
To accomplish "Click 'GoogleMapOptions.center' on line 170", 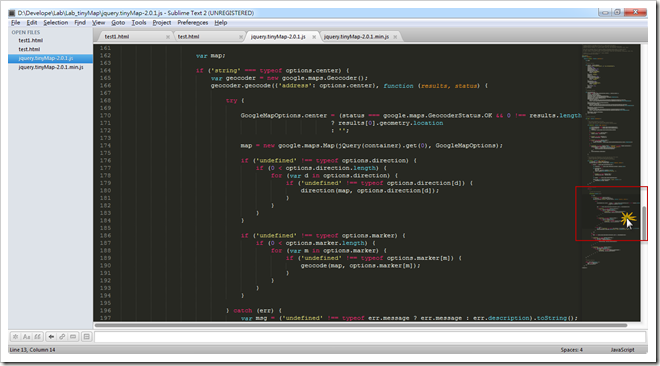I will pos(284,116).
